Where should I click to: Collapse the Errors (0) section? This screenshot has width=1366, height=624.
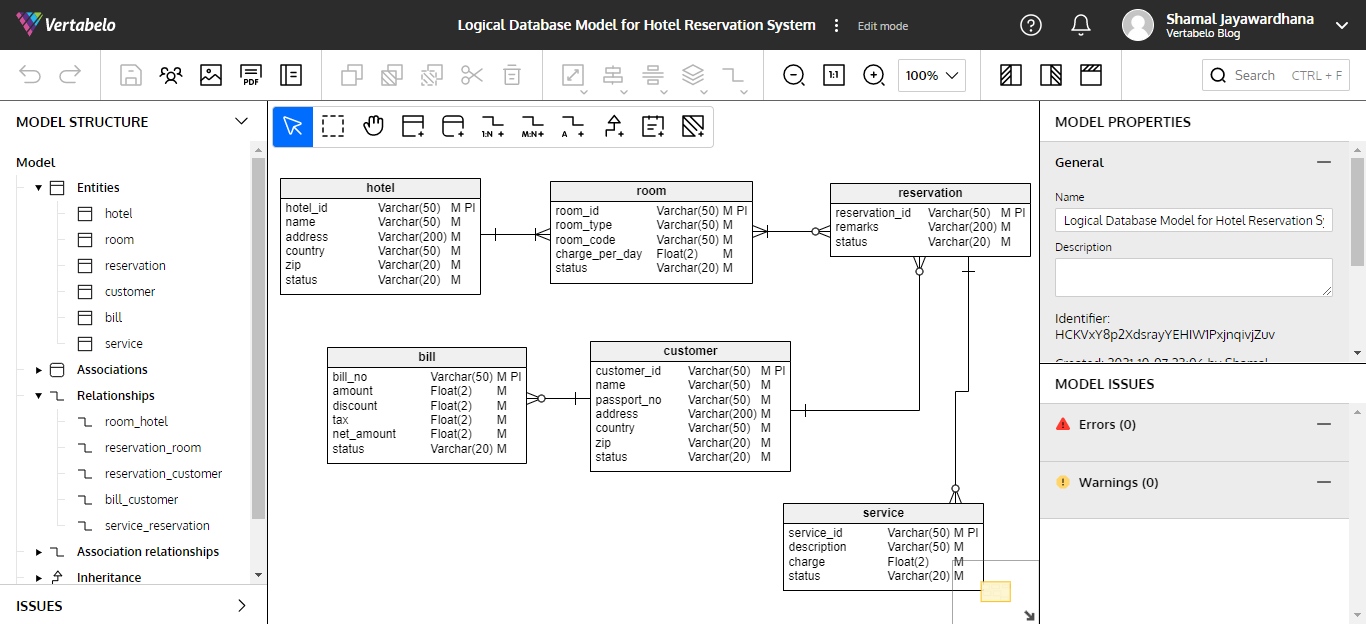(x=1324, y=424)
